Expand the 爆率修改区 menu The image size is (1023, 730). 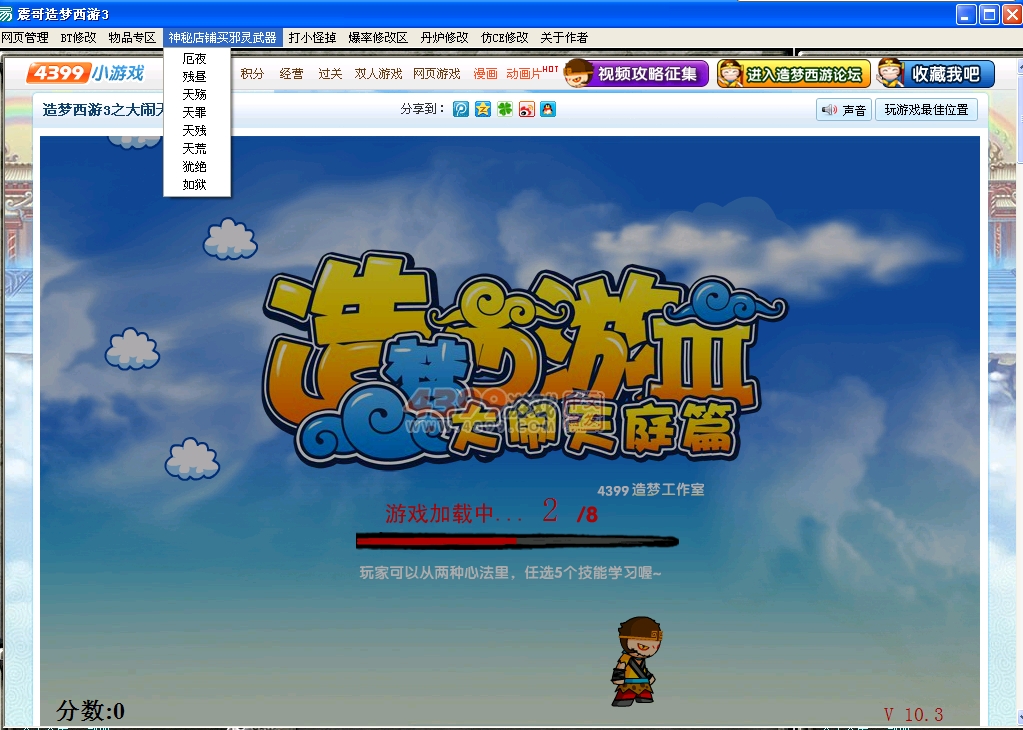coord(378,38)
